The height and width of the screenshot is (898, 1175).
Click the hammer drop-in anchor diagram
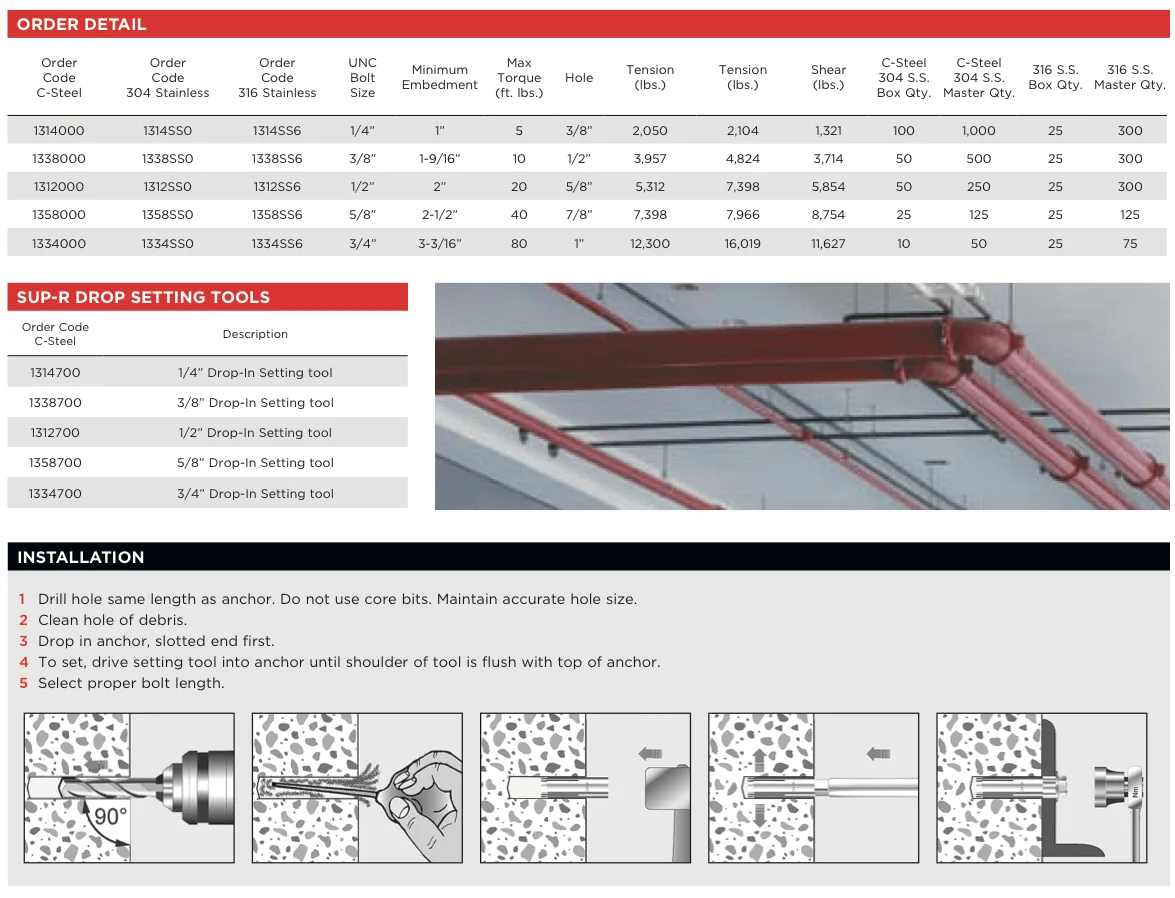click(x=585, y=788)
